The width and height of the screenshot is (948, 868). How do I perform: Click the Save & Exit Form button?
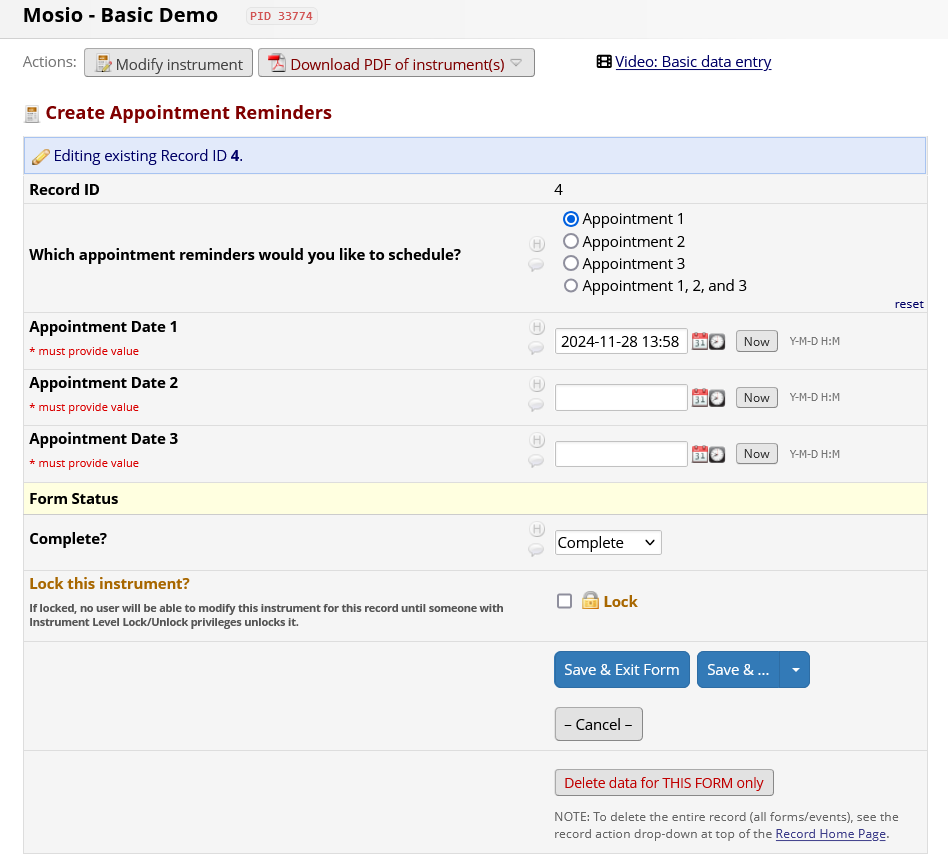(x=622, y=669)
